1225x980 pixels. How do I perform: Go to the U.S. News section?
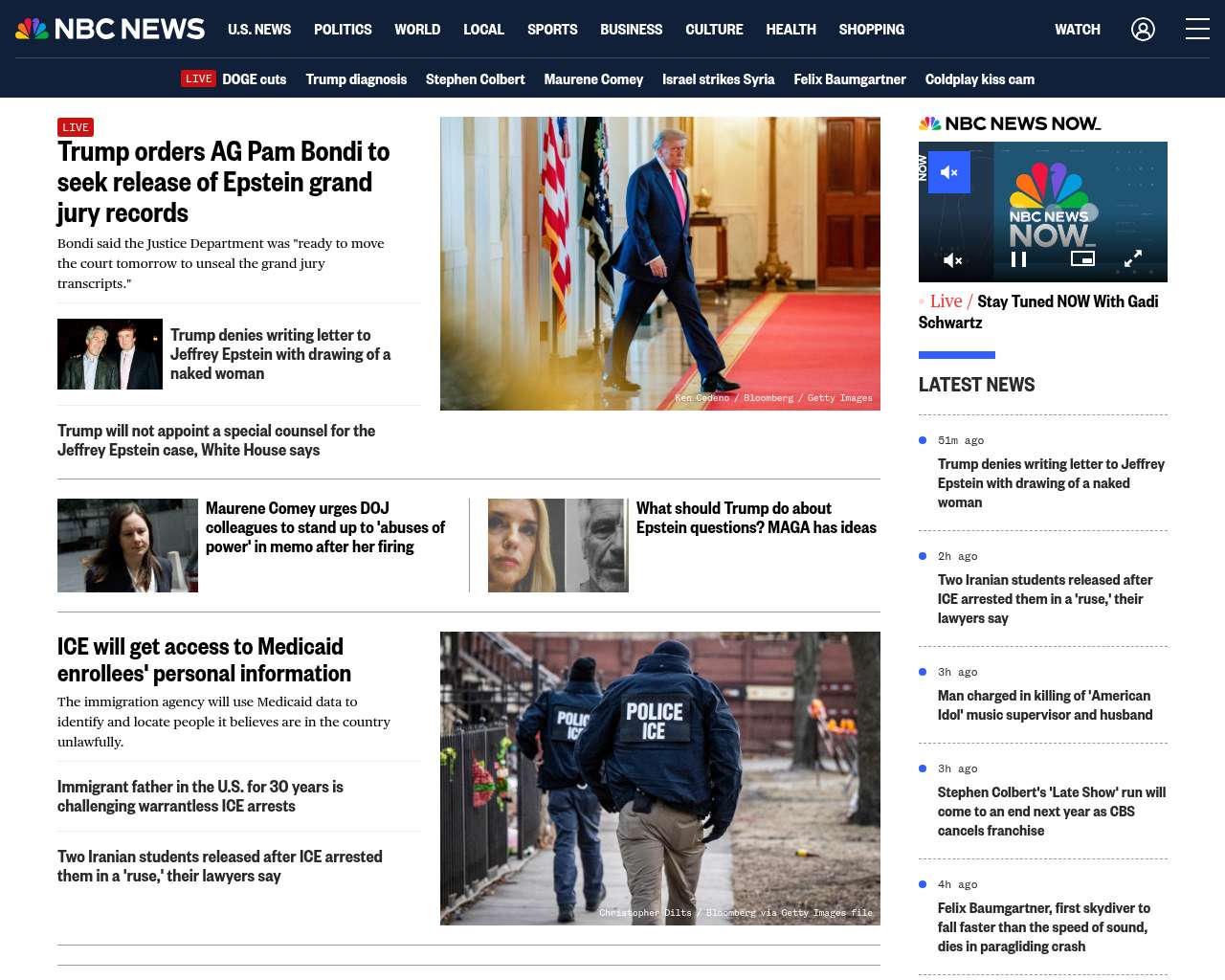(x=259, y=30)
